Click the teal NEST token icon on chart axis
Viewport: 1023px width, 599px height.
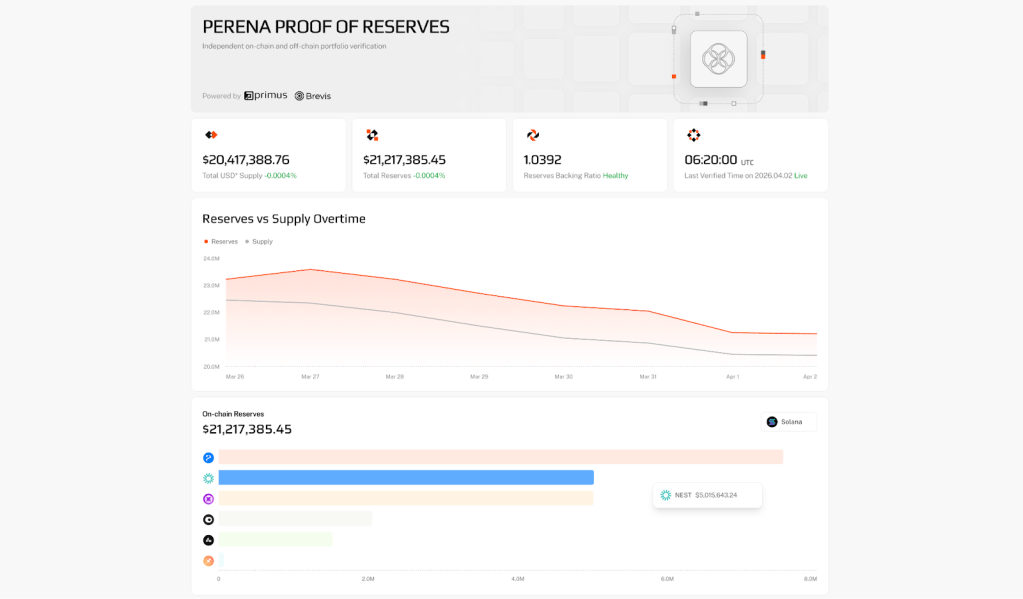pos(208,478)
